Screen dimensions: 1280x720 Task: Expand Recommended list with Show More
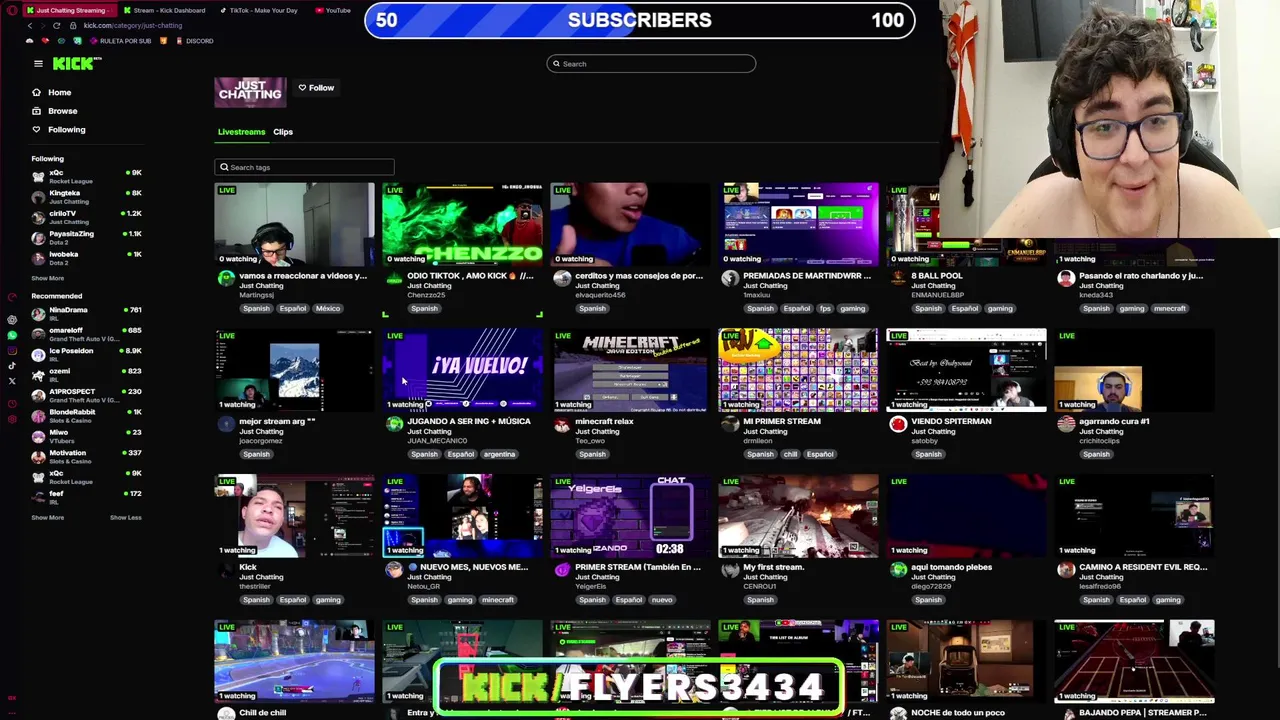pyautogui.click(x=47, y=517)
